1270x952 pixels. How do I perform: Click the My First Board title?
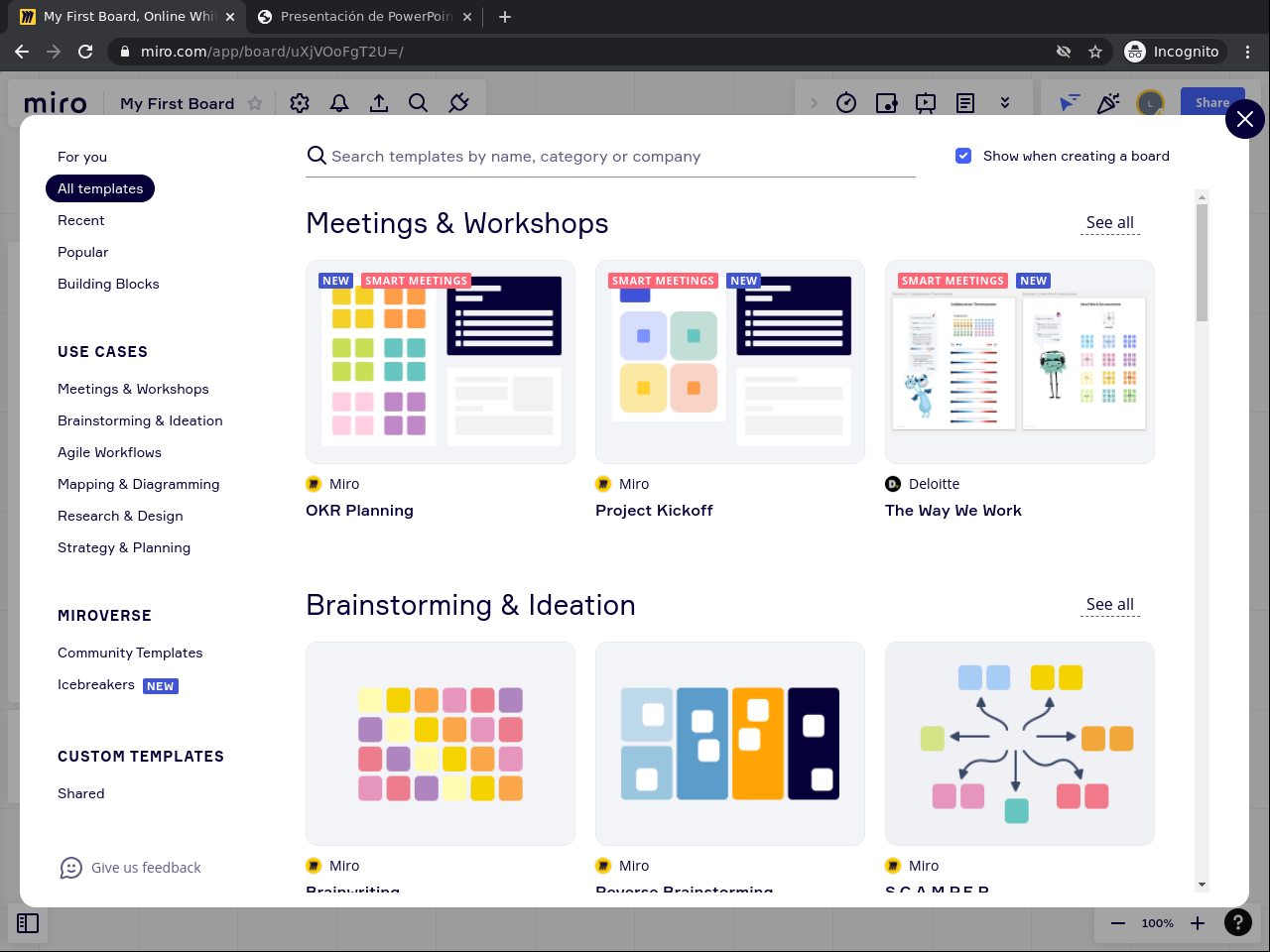coord(178,103)
